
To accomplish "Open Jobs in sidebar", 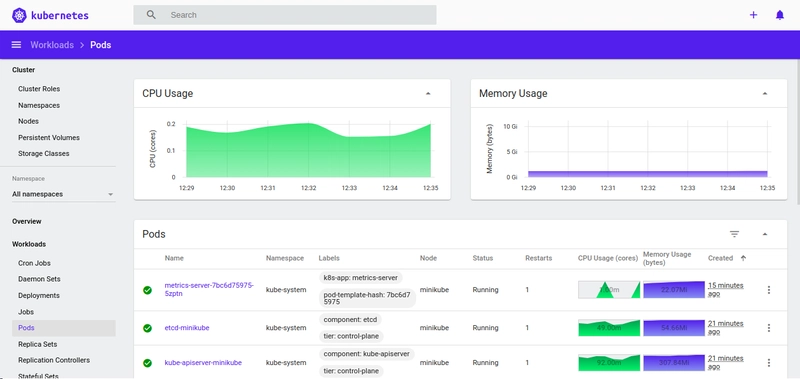I will 26,312.
